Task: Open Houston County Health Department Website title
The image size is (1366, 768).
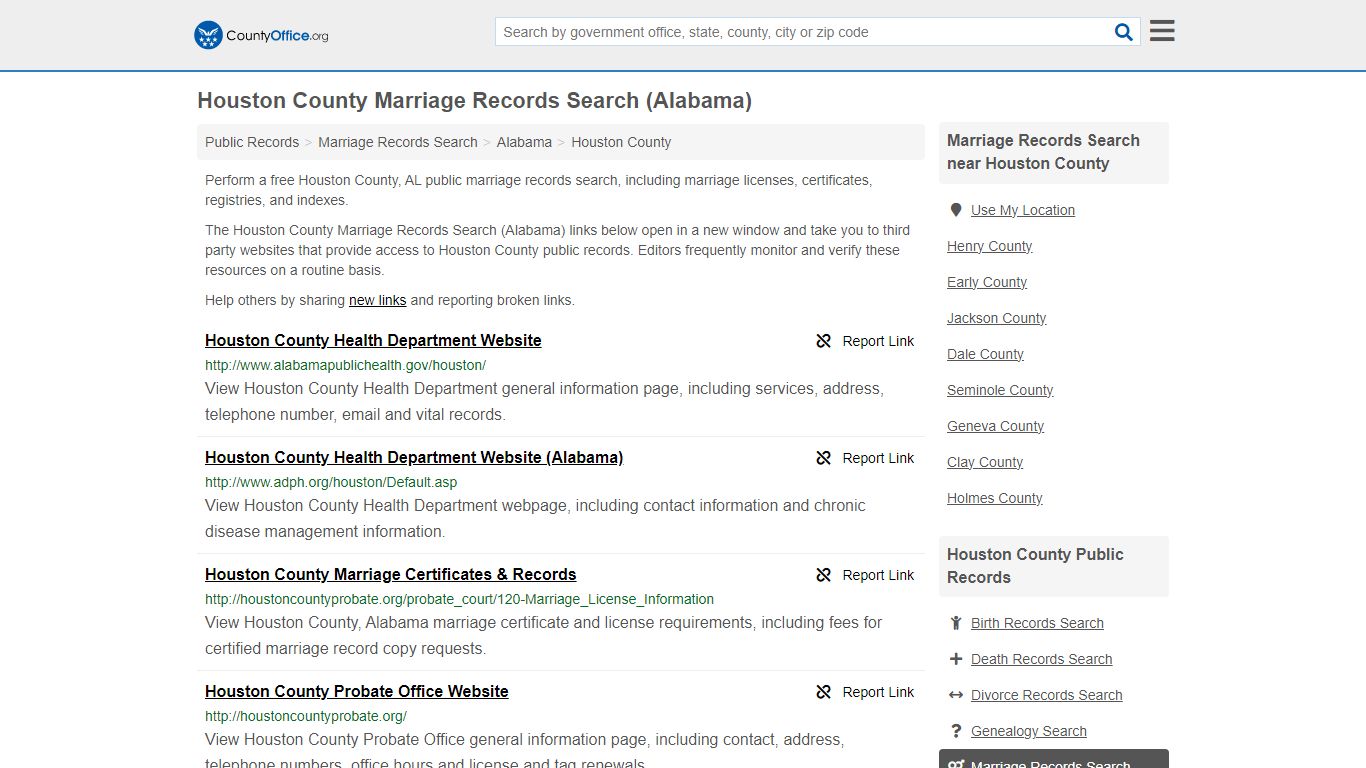Action: pos(373,341)
